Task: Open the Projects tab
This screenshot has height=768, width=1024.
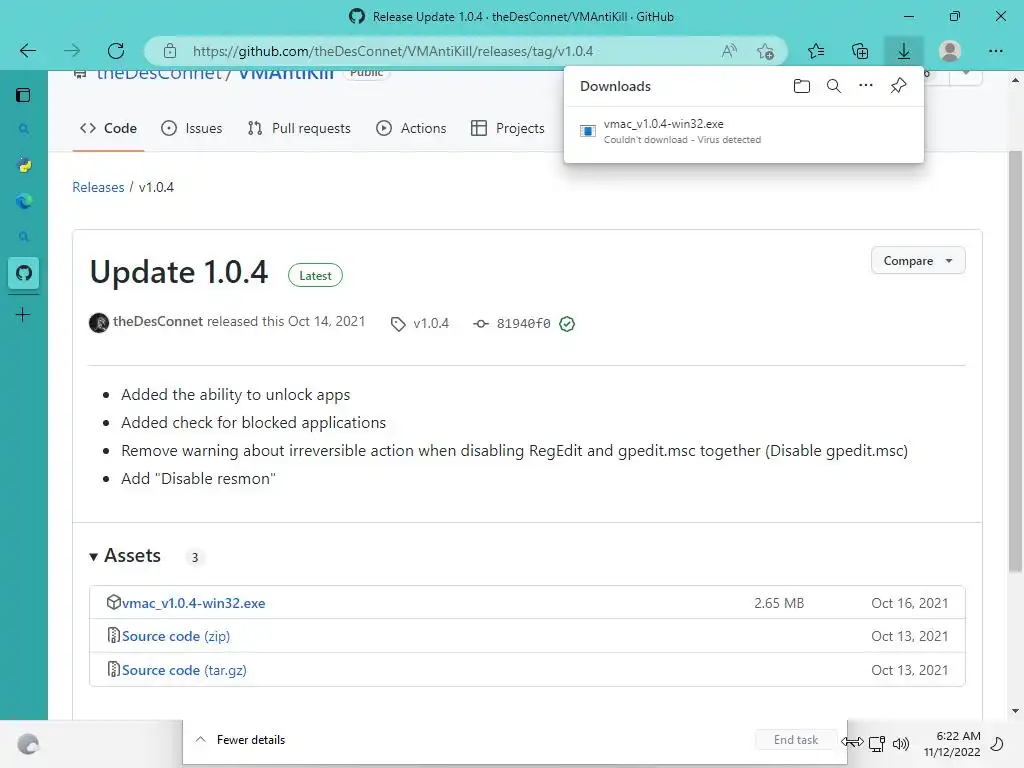Action: (x=507, y=128)
